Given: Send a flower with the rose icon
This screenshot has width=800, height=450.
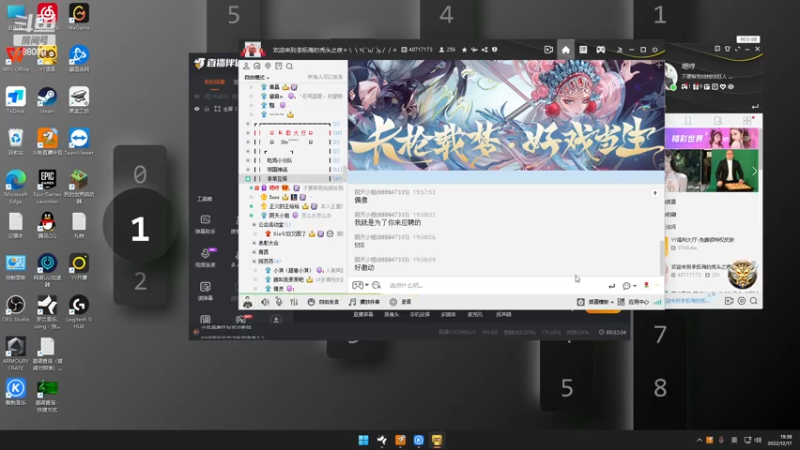Looking at the screenshot, I should click(x=646, y=285).
